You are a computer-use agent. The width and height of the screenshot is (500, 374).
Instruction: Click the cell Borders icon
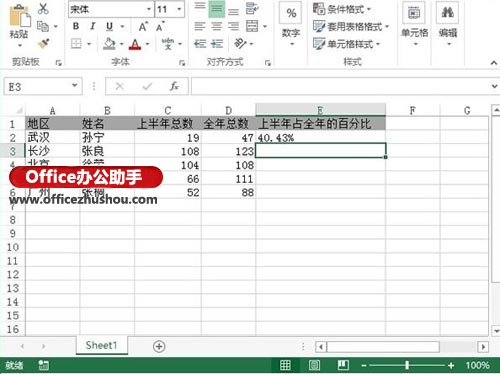[76, 44]
